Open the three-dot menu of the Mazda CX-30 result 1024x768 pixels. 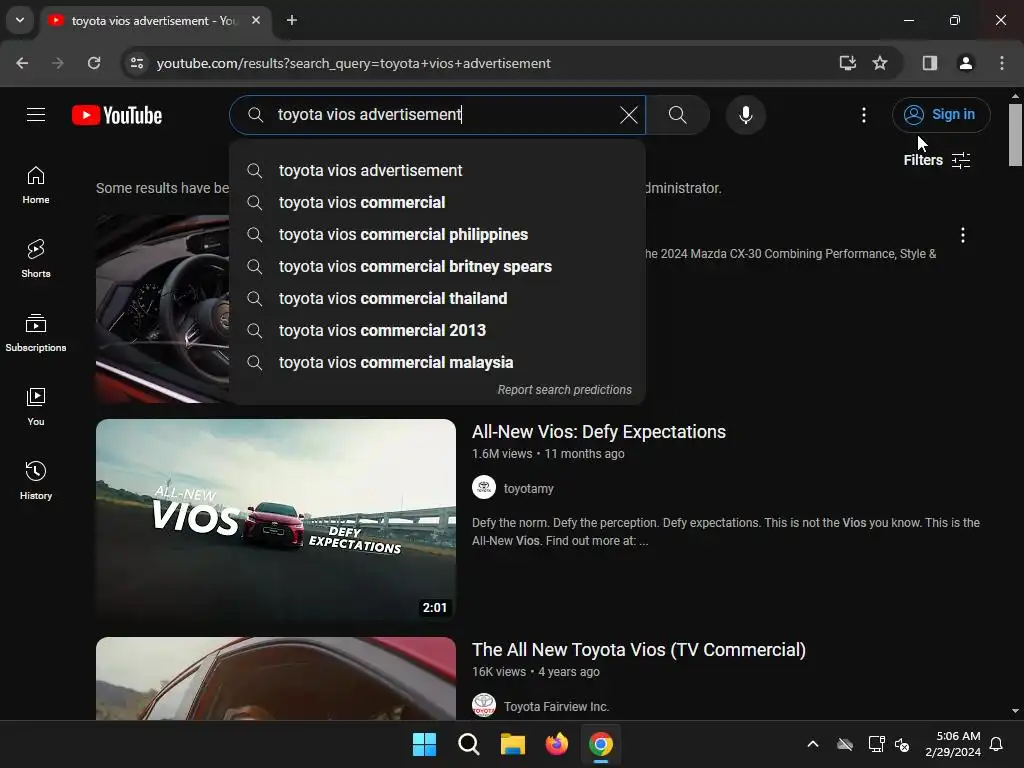(963, 235)
